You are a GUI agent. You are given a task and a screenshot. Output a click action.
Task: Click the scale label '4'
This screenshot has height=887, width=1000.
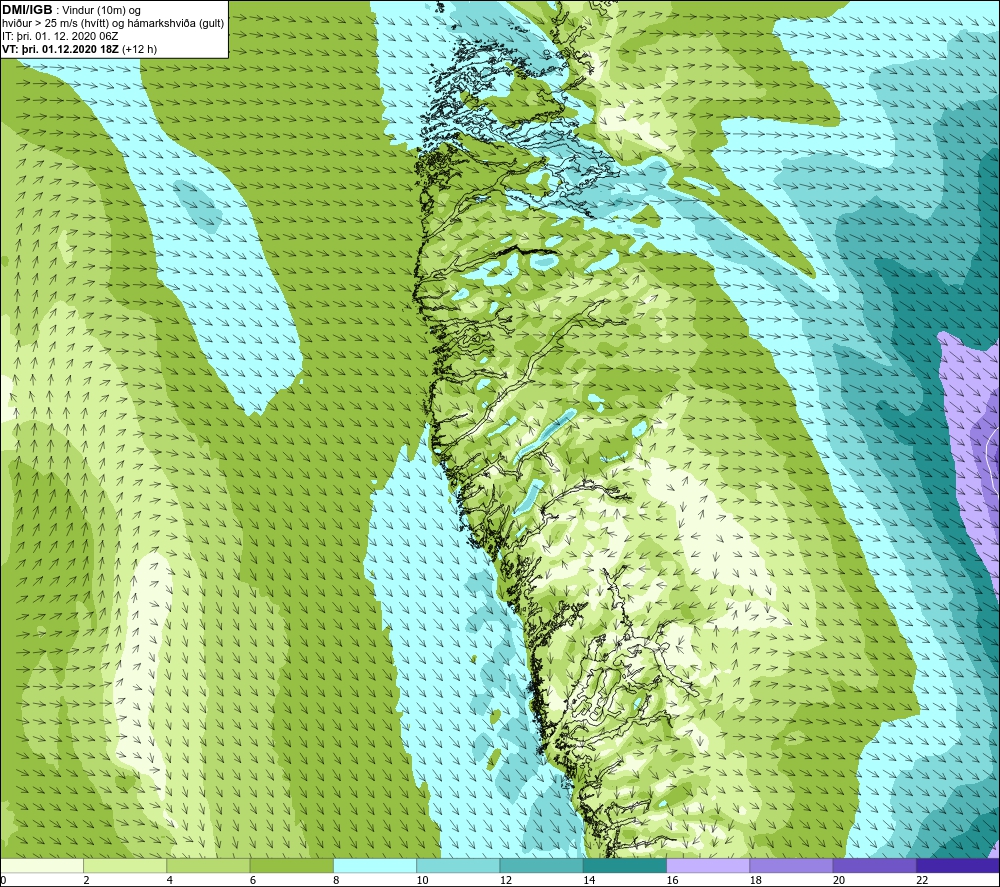pos(170,881)
